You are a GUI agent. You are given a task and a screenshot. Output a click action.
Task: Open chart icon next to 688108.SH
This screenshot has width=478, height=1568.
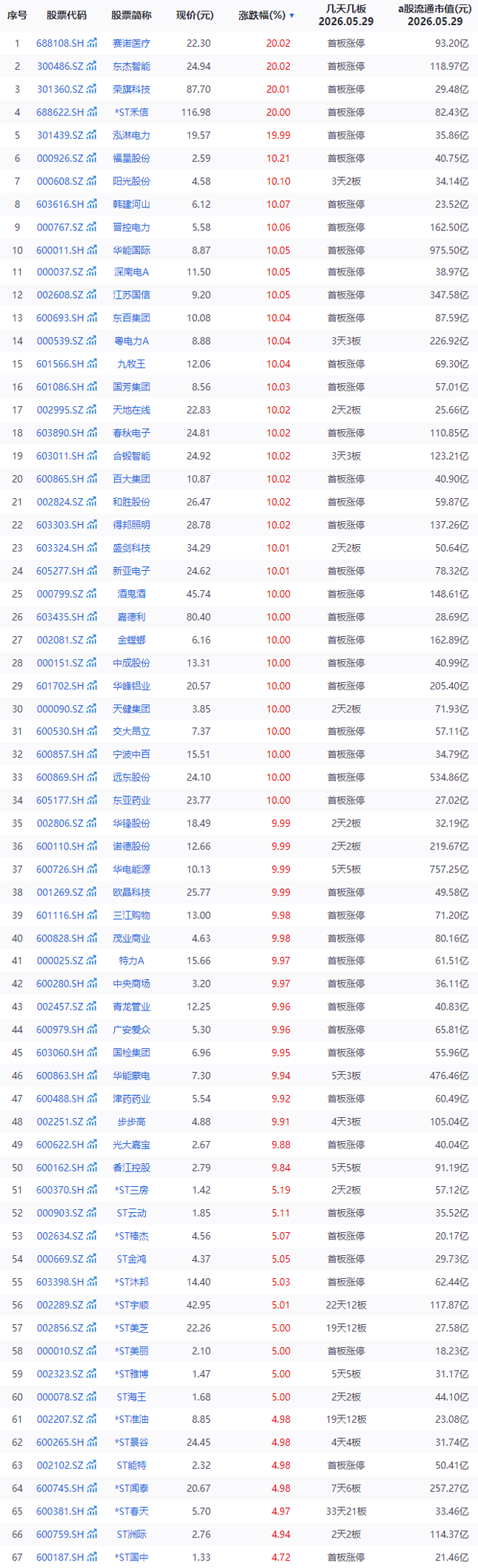point(92,44)
